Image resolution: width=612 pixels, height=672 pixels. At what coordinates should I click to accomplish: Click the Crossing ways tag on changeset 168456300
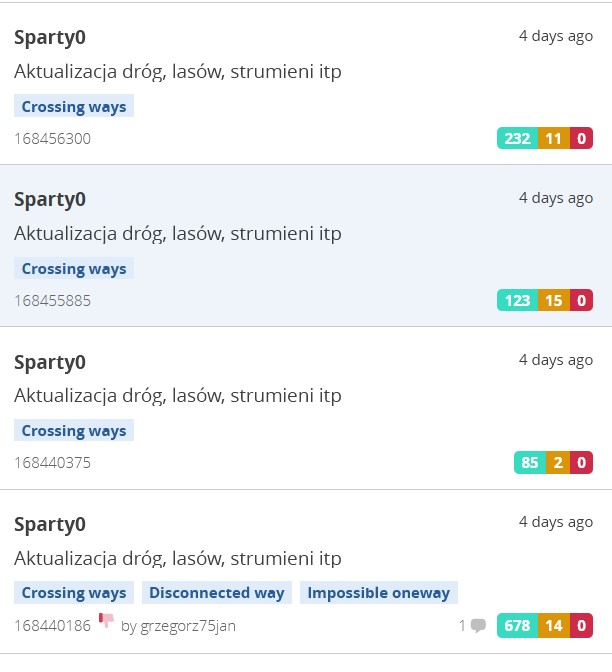pos(74,106)
